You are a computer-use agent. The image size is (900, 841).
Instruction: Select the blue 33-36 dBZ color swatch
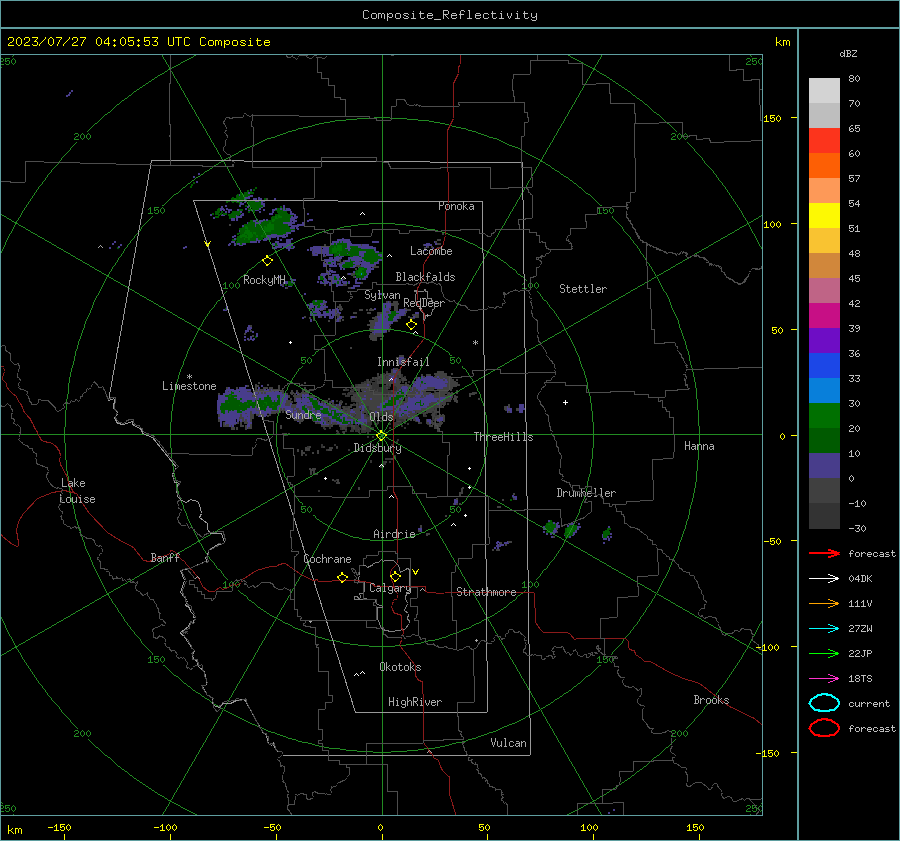(x=824, y=366)
